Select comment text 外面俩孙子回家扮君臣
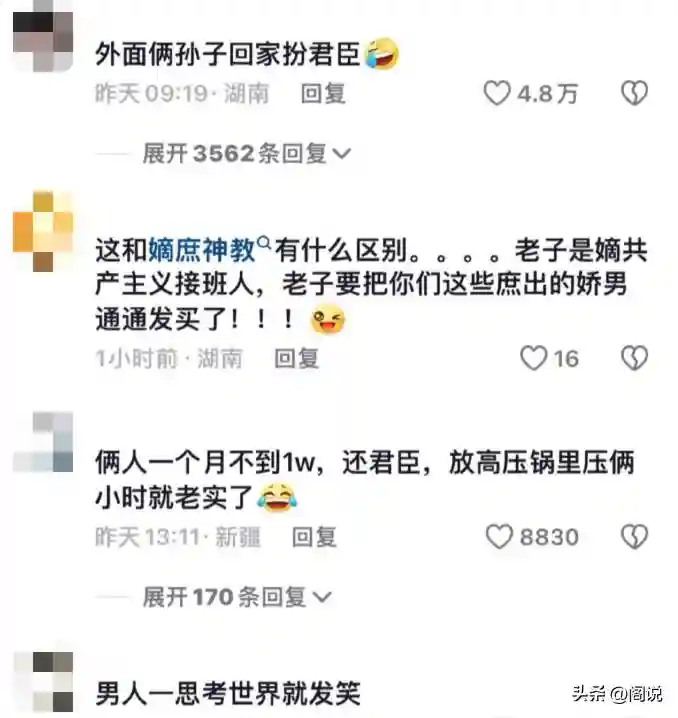Screen dimensions: 678x718 coord(228,54)
